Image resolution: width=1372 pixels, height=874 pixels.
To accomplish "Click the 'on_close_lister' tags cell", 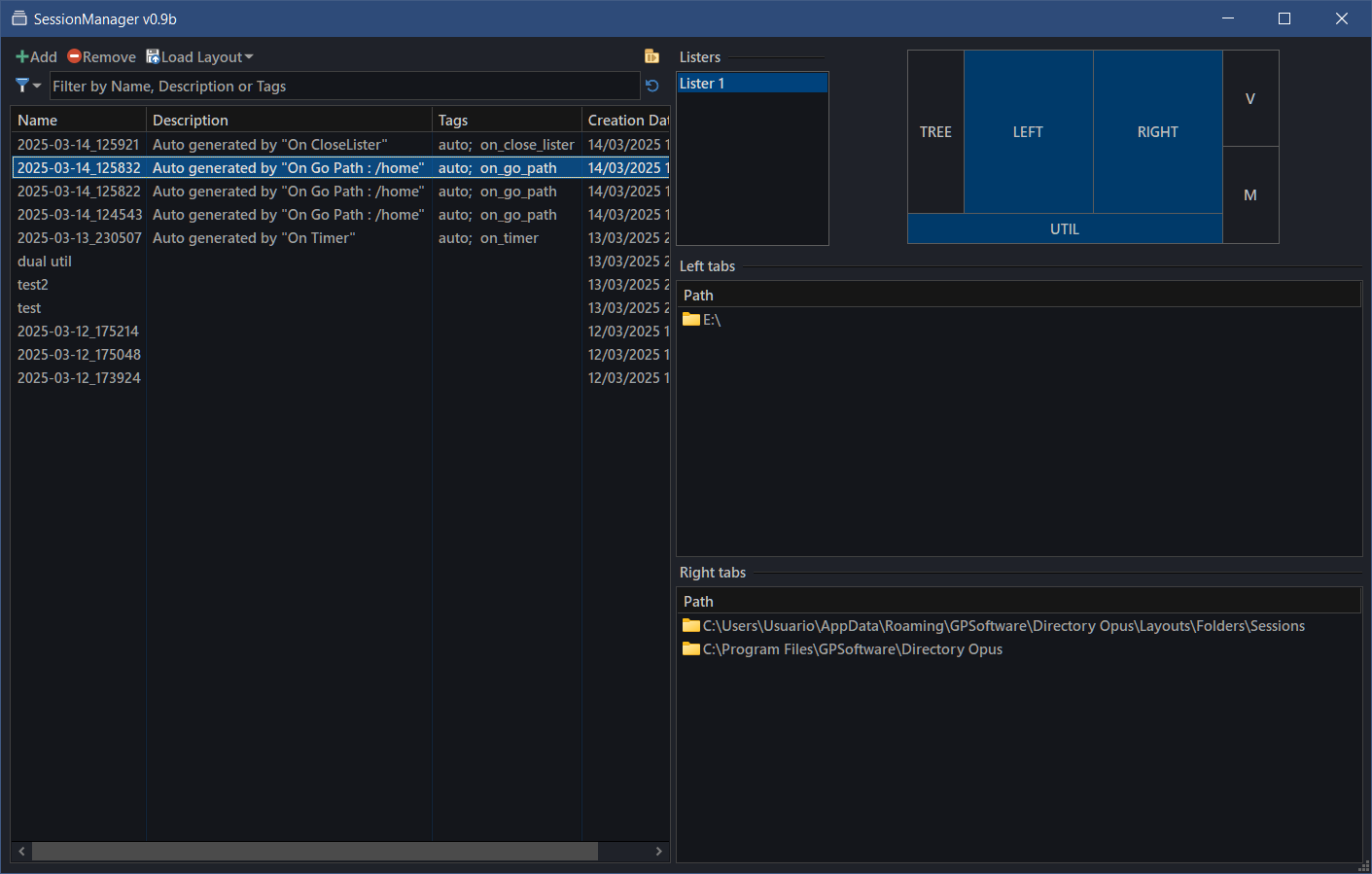I will coord(507,145).
